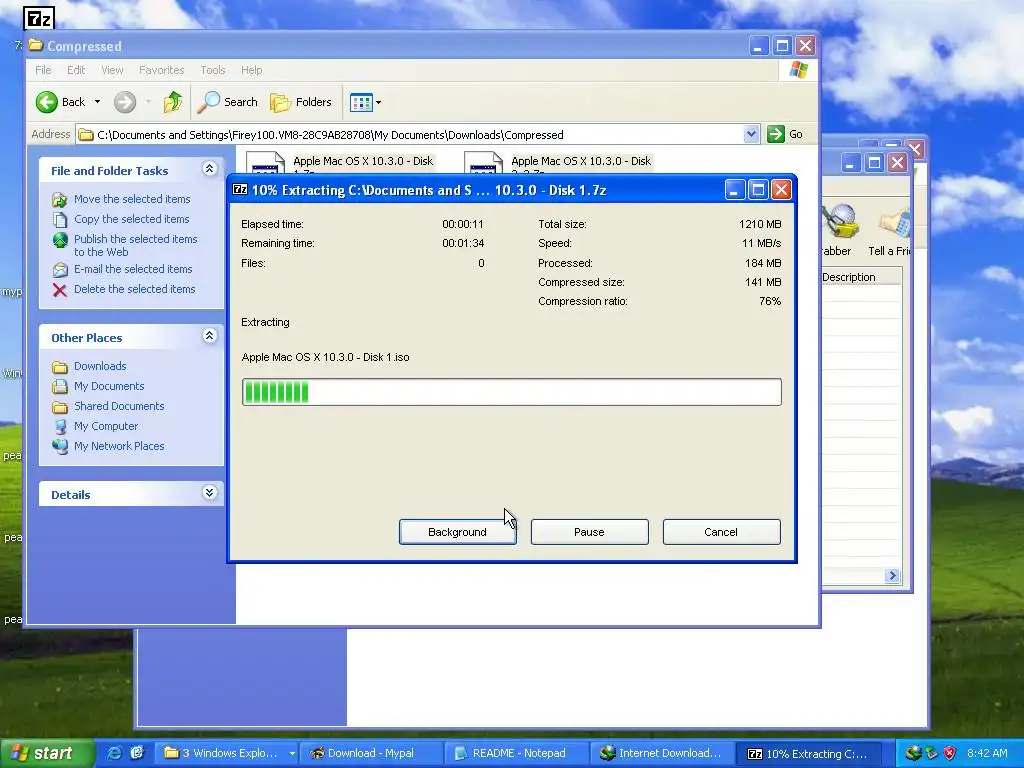
Task: Go to Downloads in Other Places
Action: coord(100,366)
